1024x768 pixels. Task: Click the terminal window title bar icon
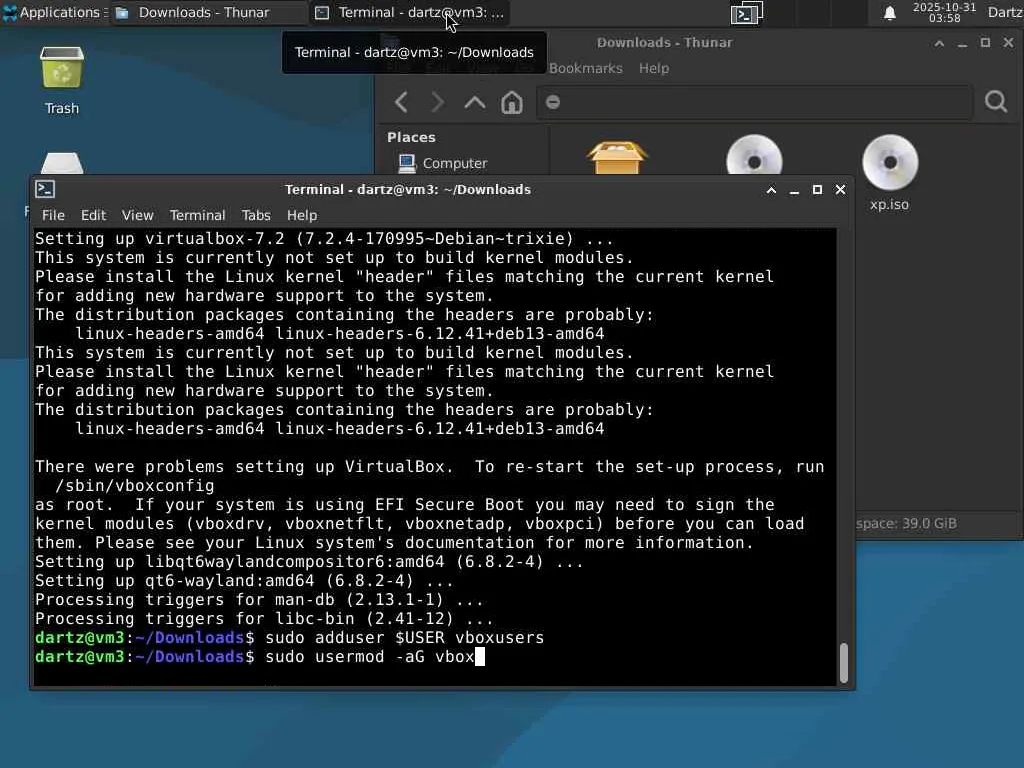(x=45, y=189)
